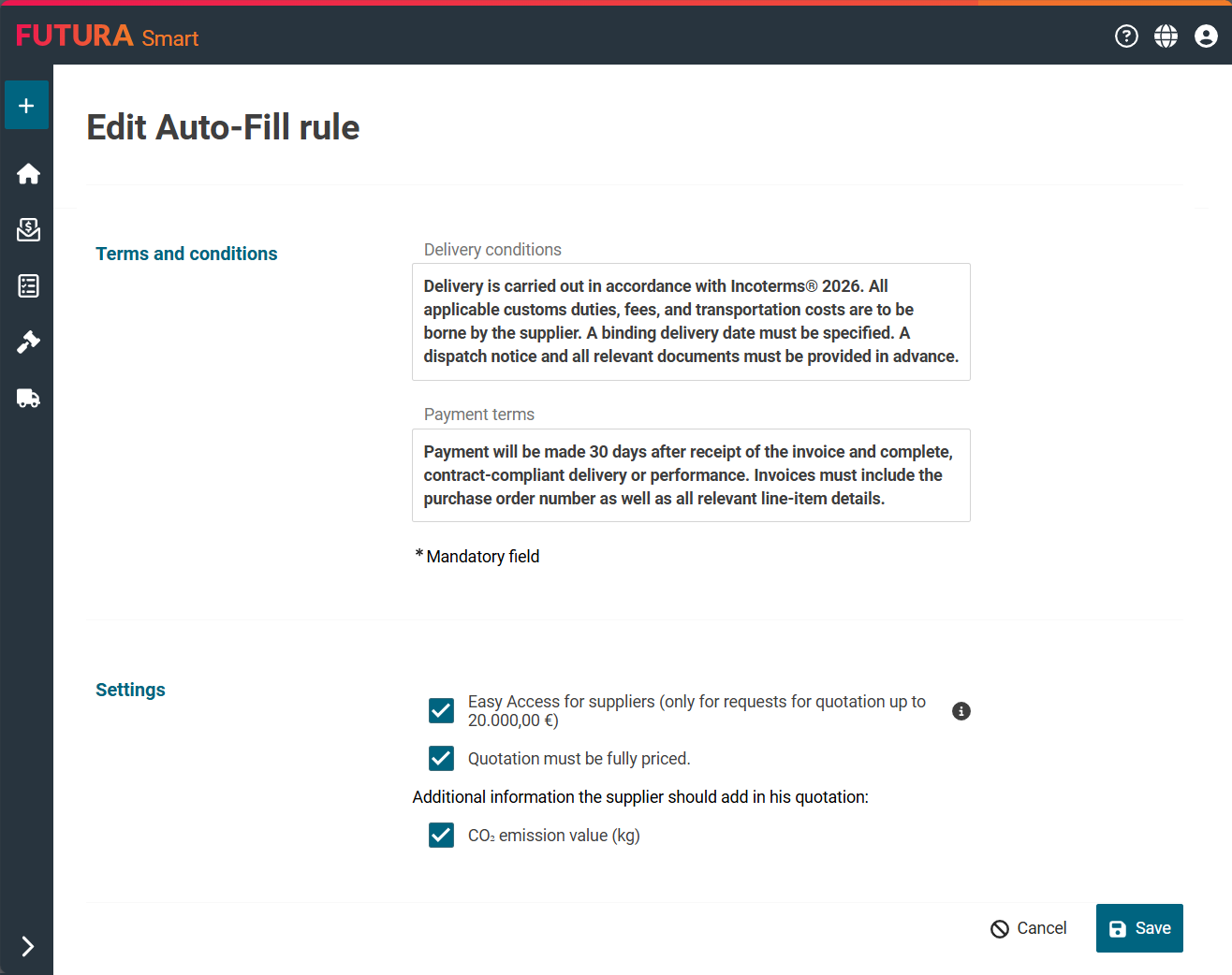The image size is (1232, 975).
Task: Uncheck Easy Access for suppliers checkbox
Action: [441, 711]
